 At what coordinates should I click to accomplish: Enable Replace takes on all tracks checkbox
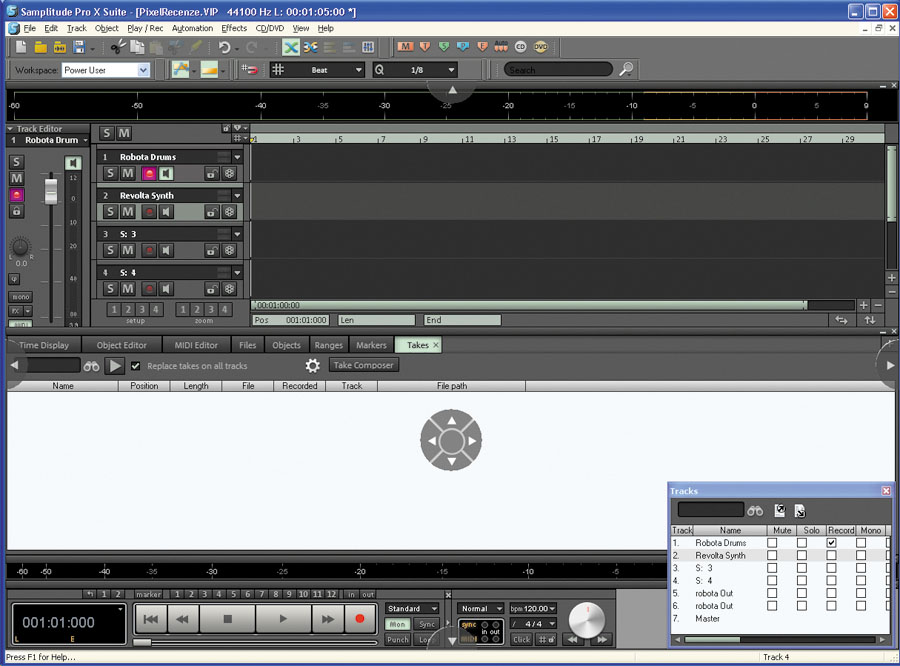(x=136, y=366)
